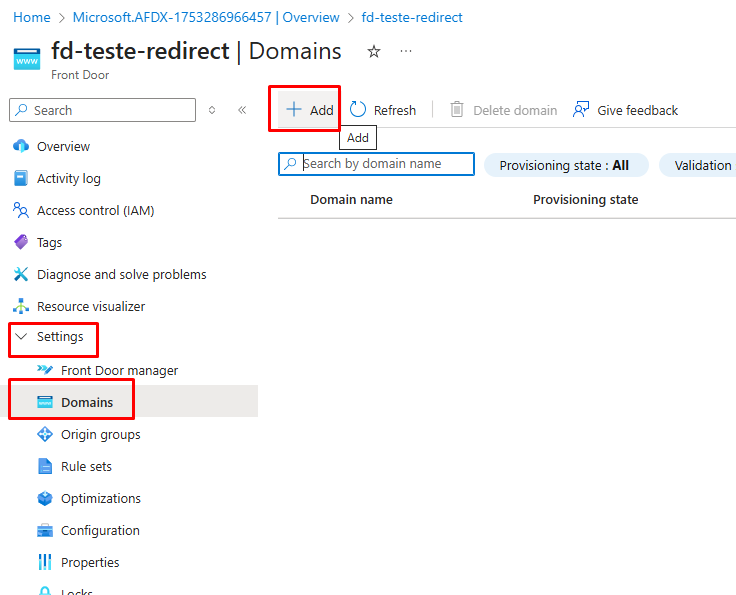Click the purple Tags icon

point(21,242)
